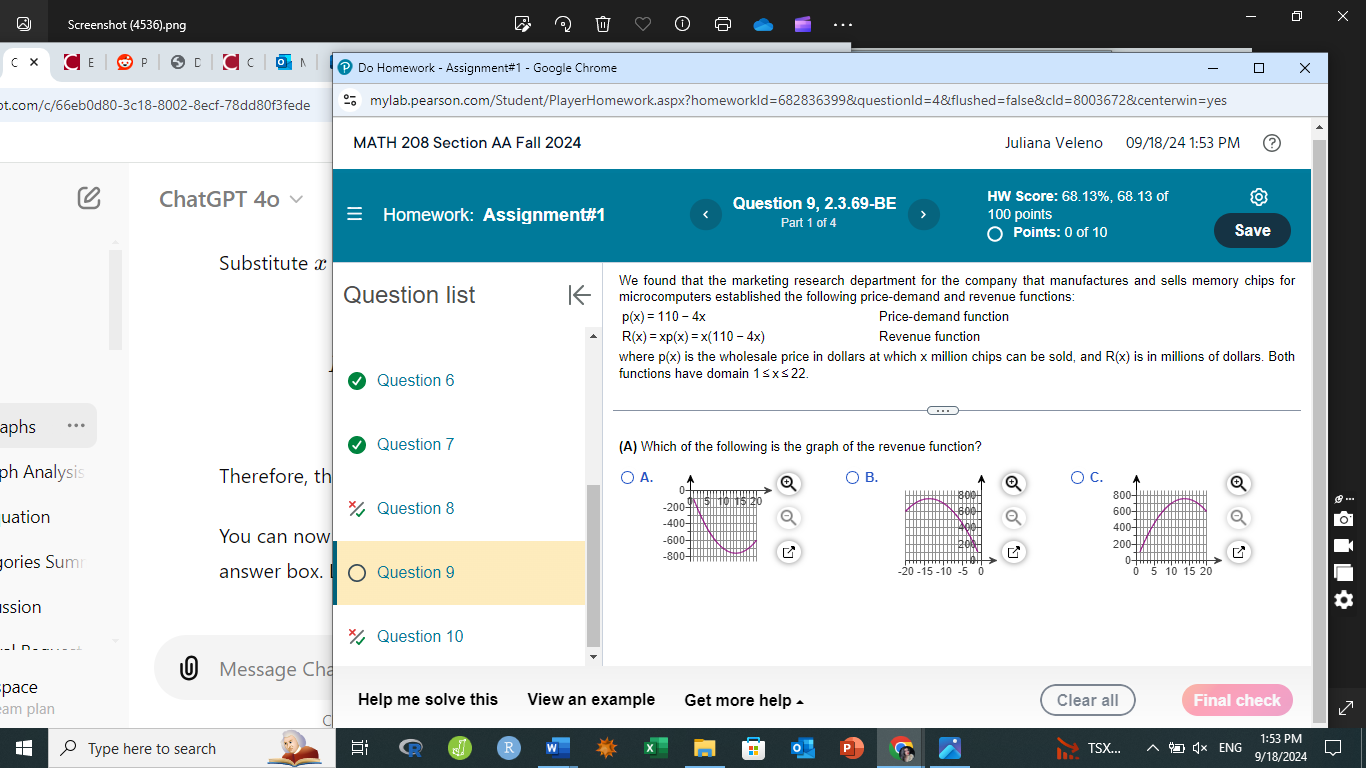Viewport: 1366px width, 768px height.
Task: Click the delete trash icon in photo viewer toolbar
Action: pyautogui.click(x=602, y=22)
